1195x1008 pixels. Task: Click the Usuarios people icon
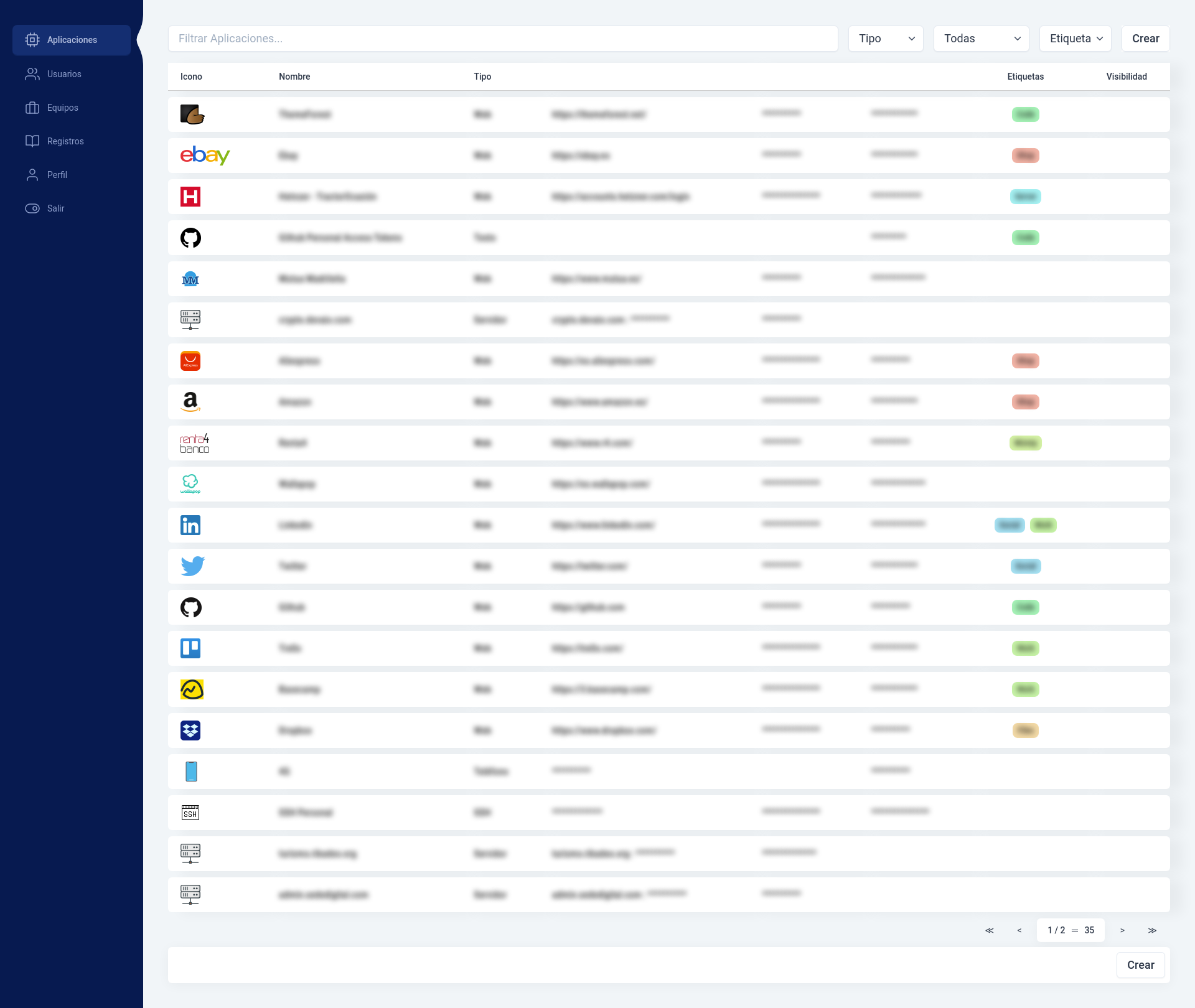32,74
